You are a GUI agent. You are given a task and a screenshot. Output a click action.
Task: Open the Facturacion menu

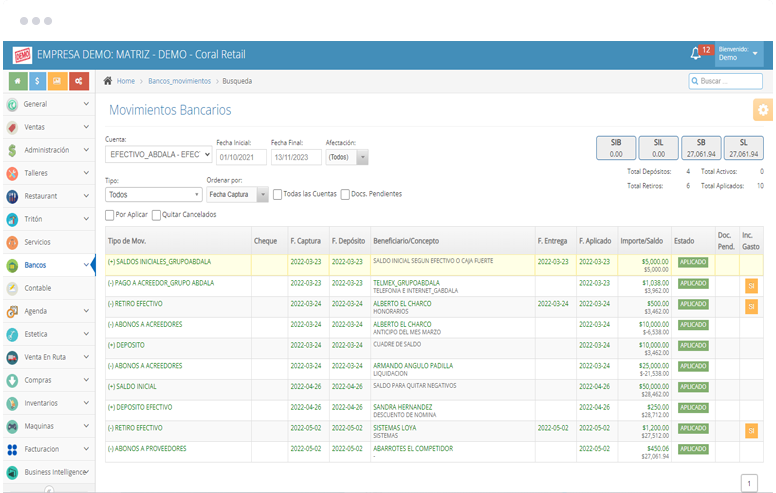(49, 449)
